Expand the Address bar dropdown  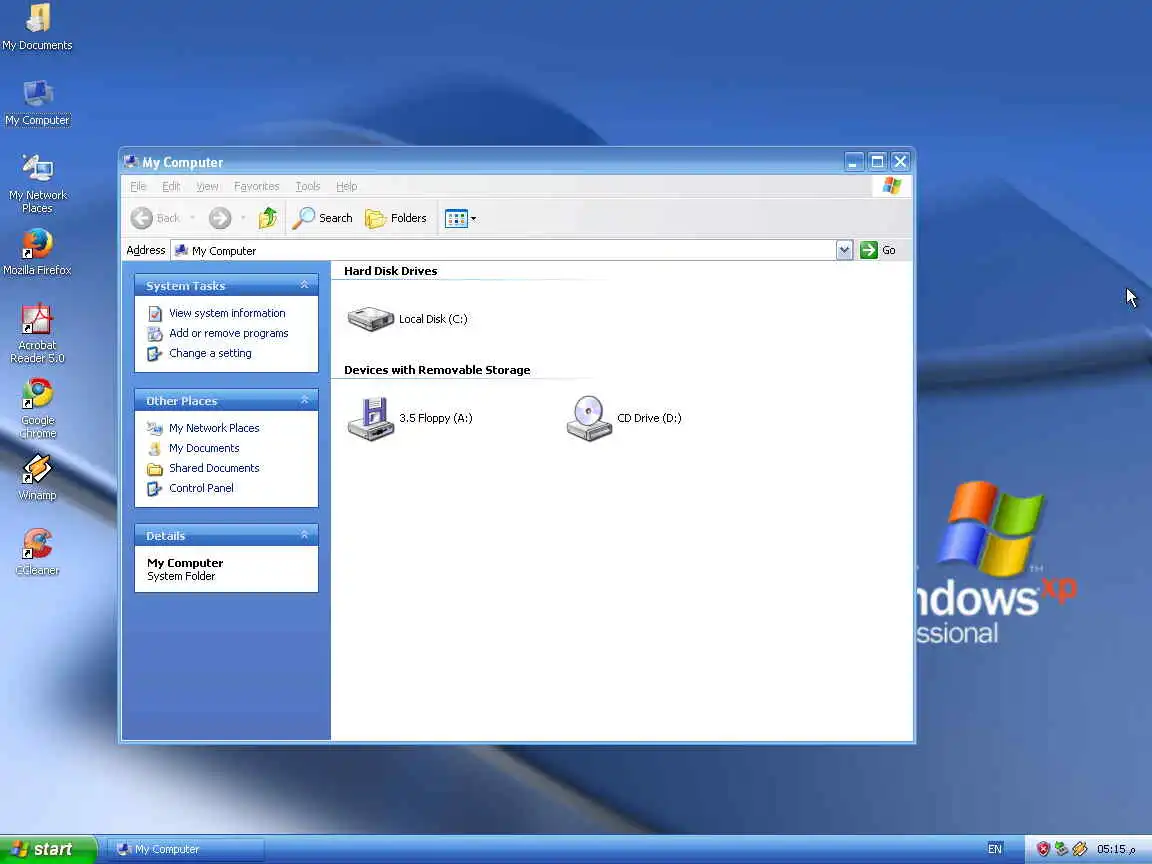click(x=844, y=251)
